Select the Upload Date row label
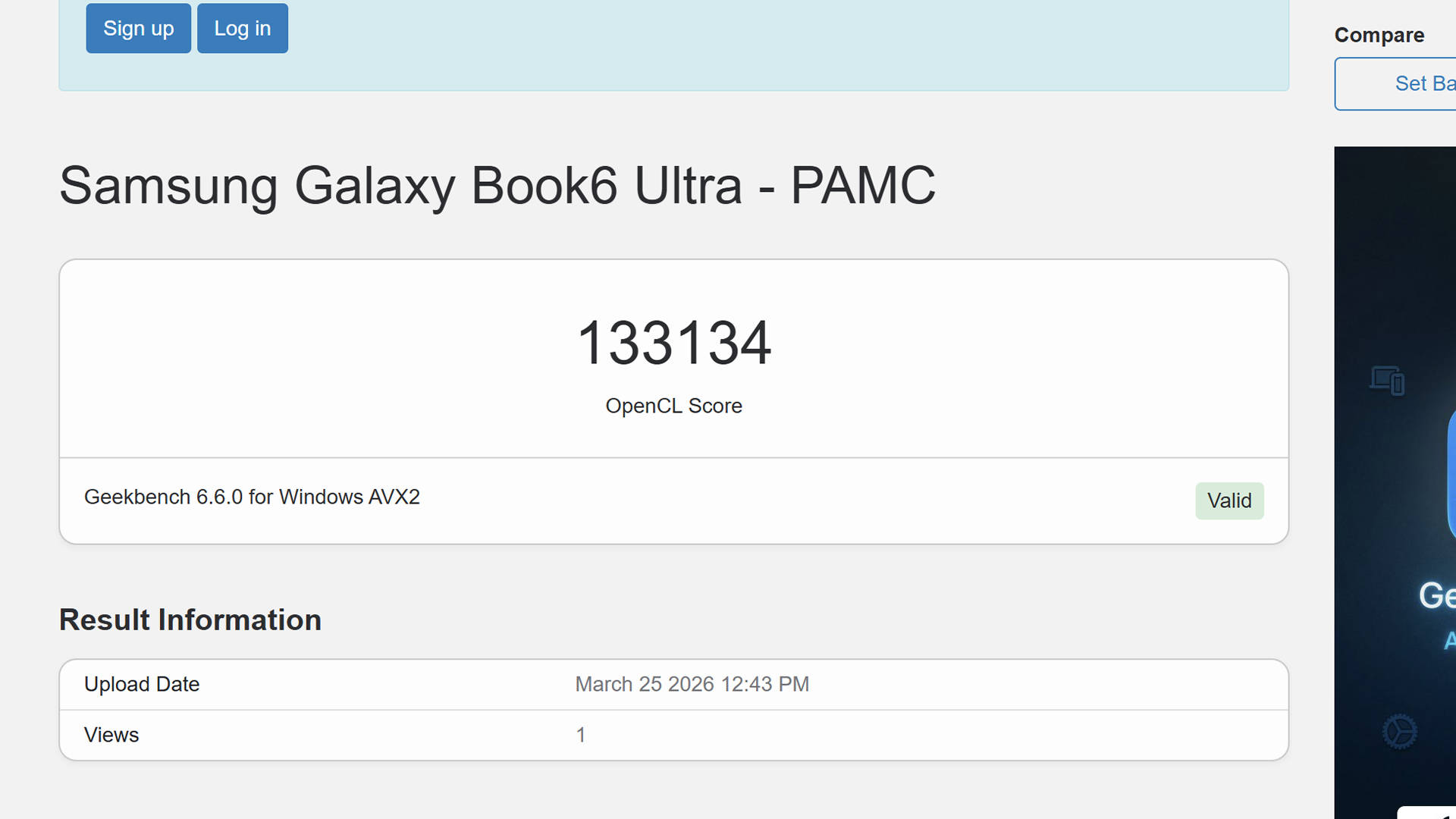The image size is (1456, 819). click(142, 684)
